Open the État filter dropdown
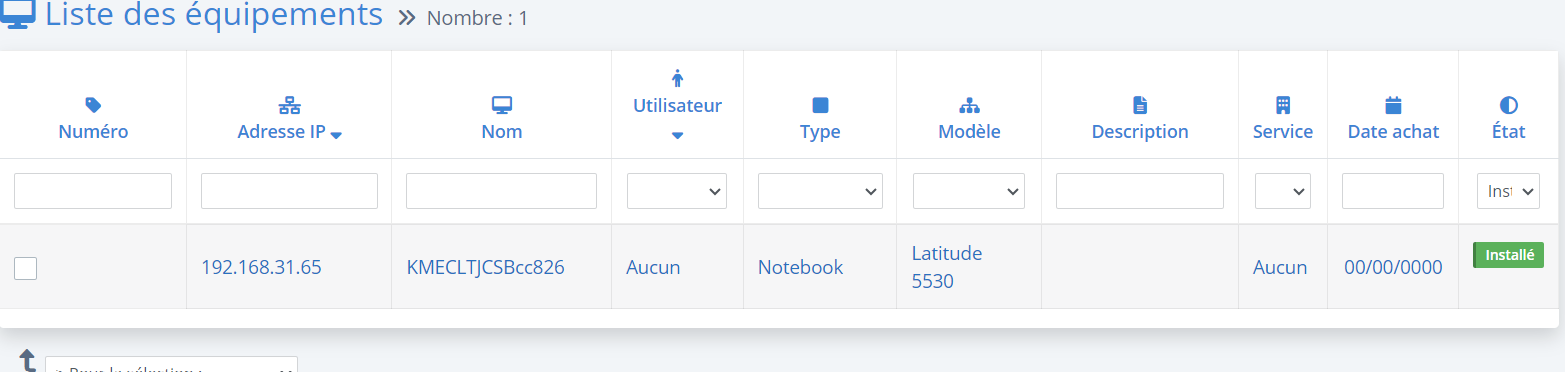 (x=1508, y=191)
